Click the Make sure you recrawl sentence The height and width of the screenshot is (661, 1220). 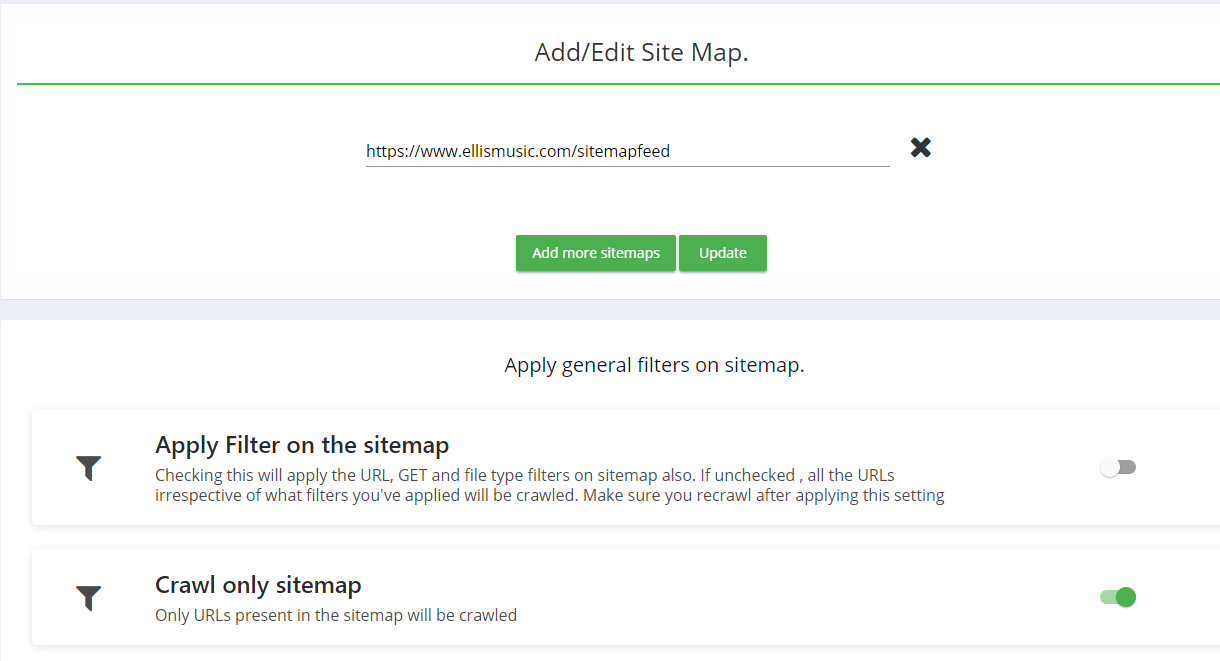(x=765, y=495)
